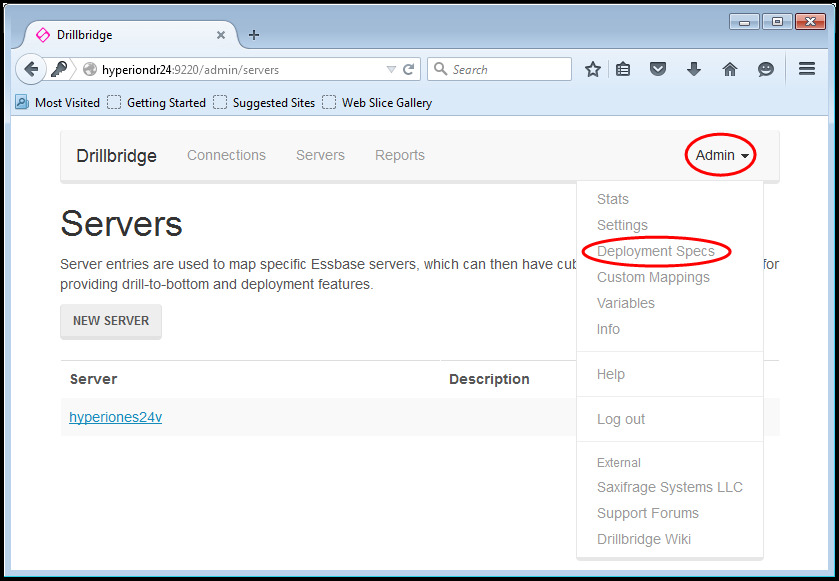Click the search magnifier icon
The width and height of the screenshot is (839, 581).
(440, 69)
